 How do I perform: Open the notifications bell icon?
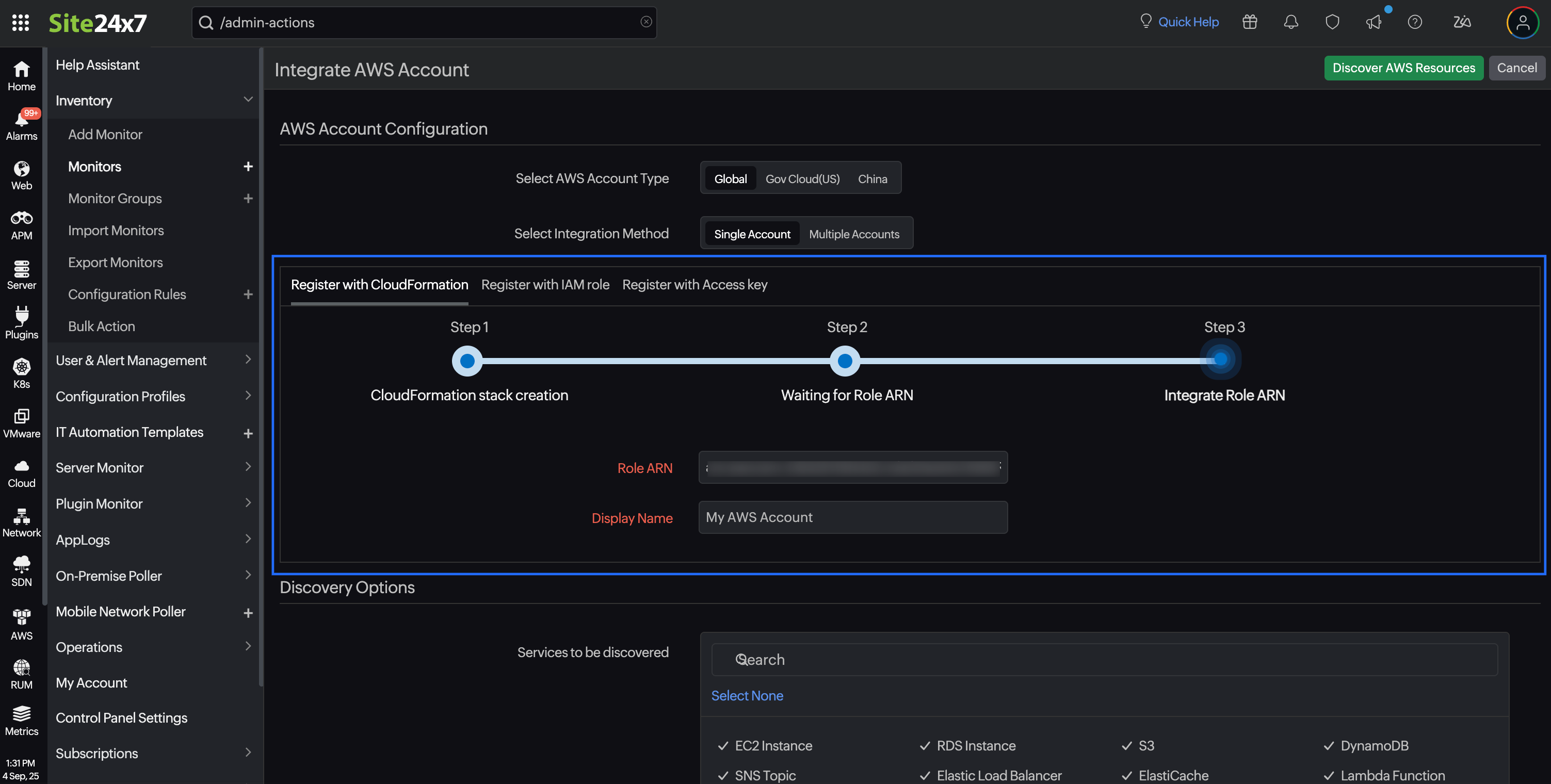click(1290, 22)
